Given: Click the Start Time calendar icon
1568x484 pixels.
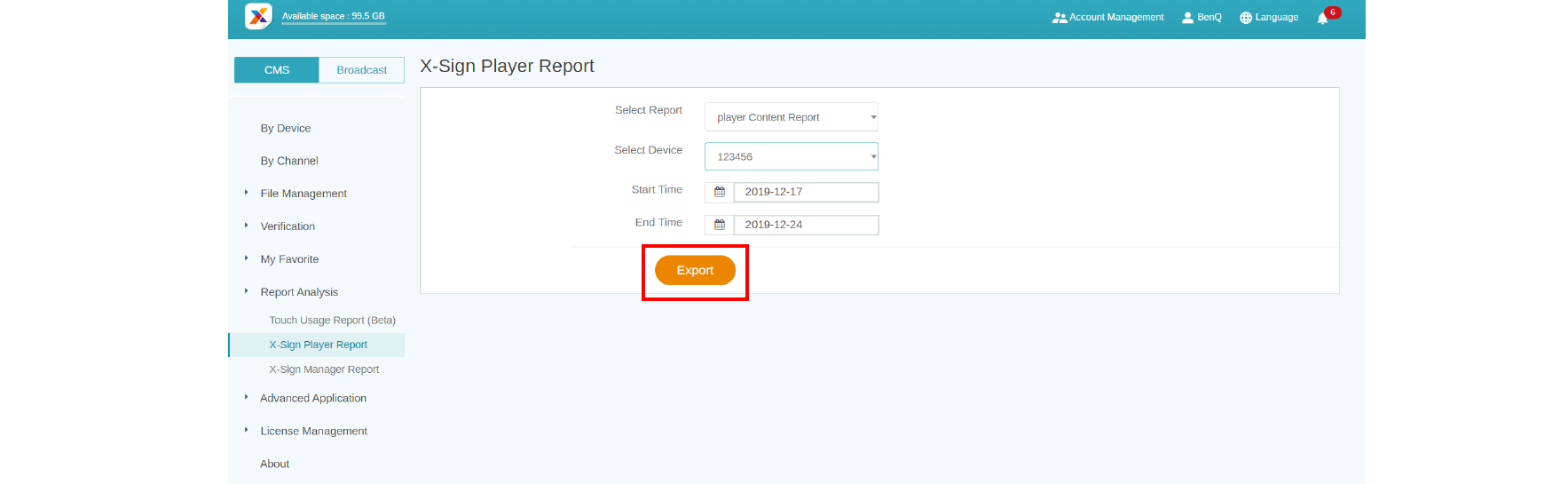Looking at the screenshot, I should click(720, 192).
